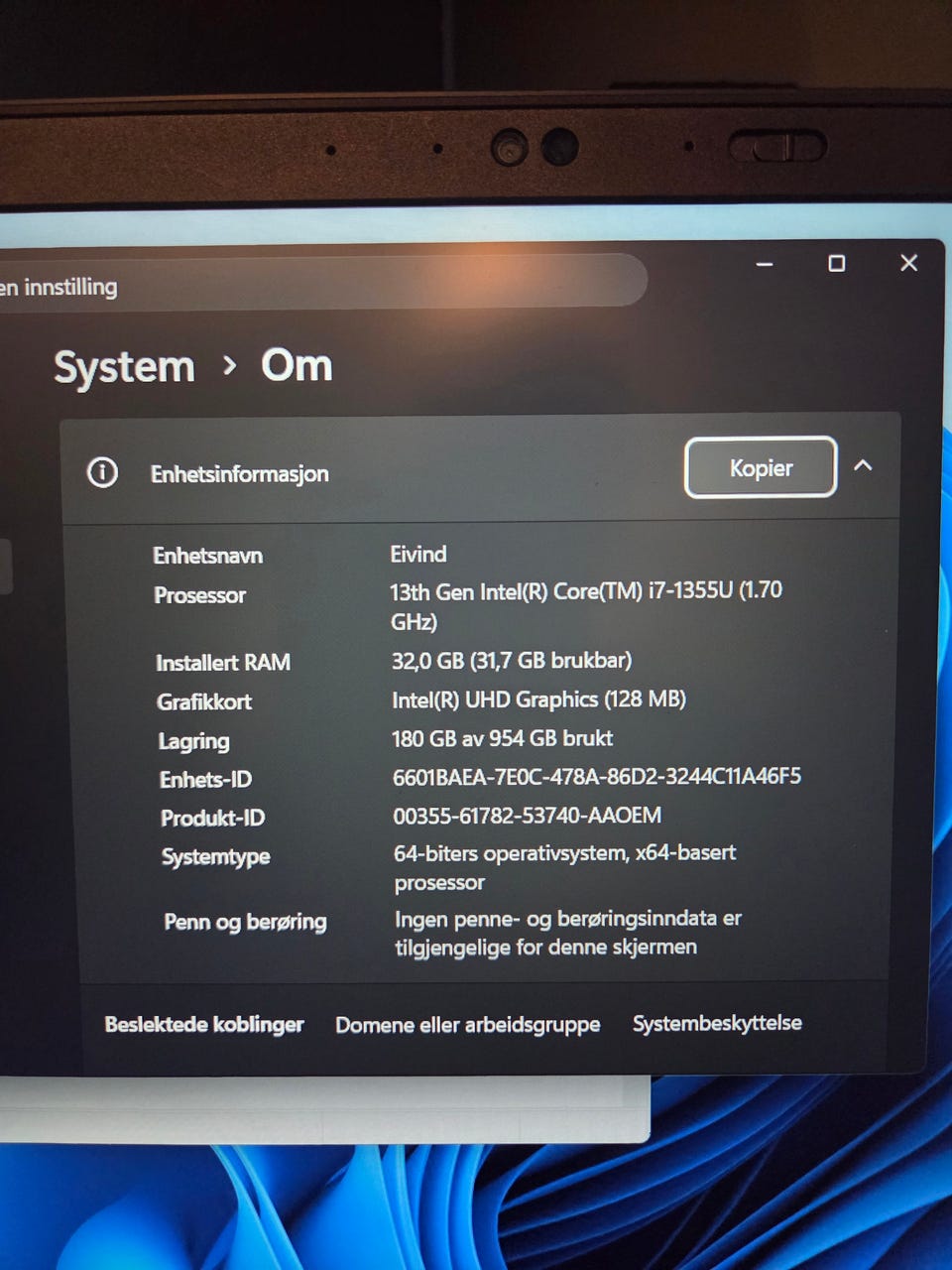
Task: Select the Produkt-ID value 00355-61782
Action: click(527, 816)
